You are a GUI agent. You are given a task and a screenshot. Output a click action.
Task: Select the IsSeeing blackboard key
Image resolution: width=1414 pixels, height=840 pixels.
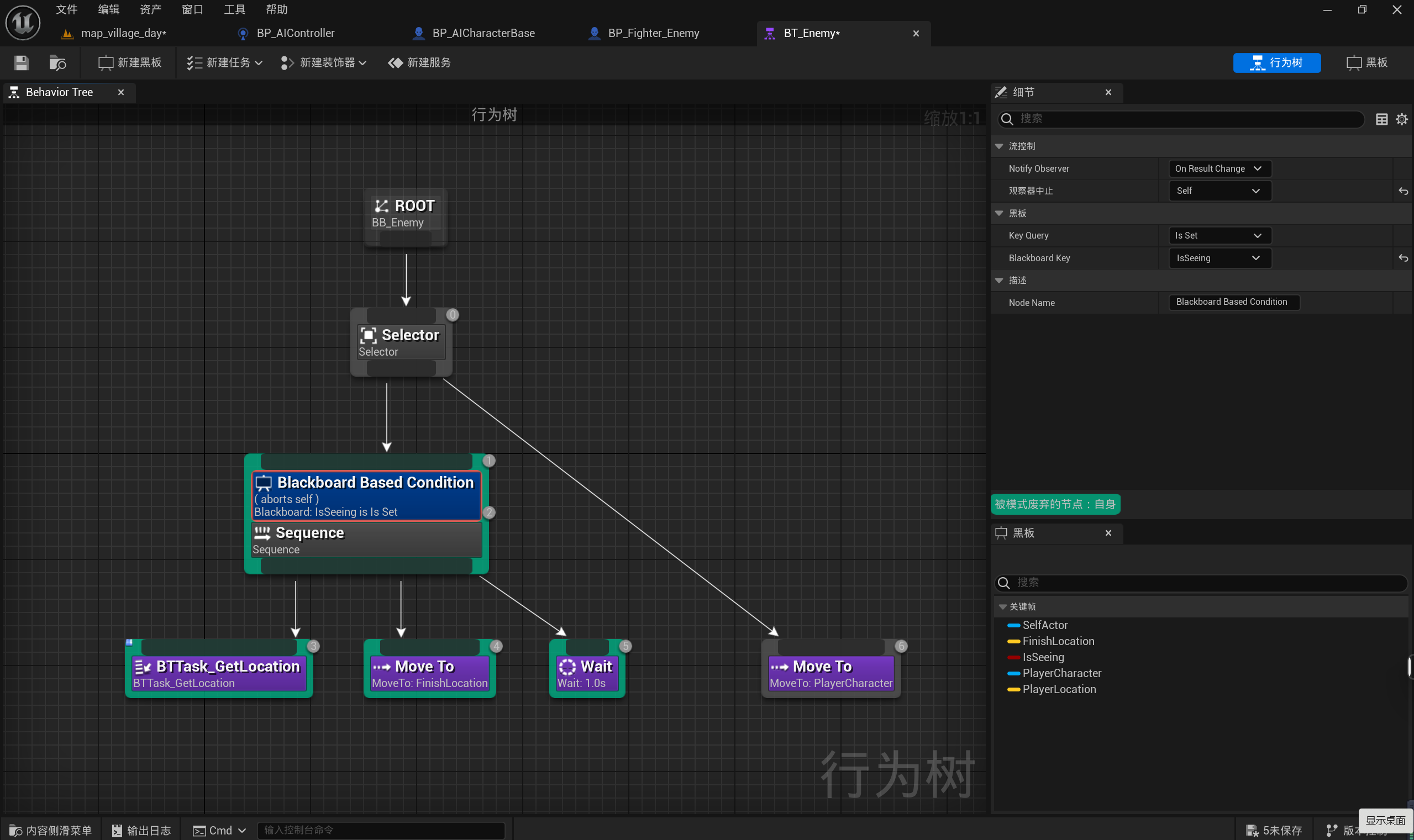coord(1043,657)
